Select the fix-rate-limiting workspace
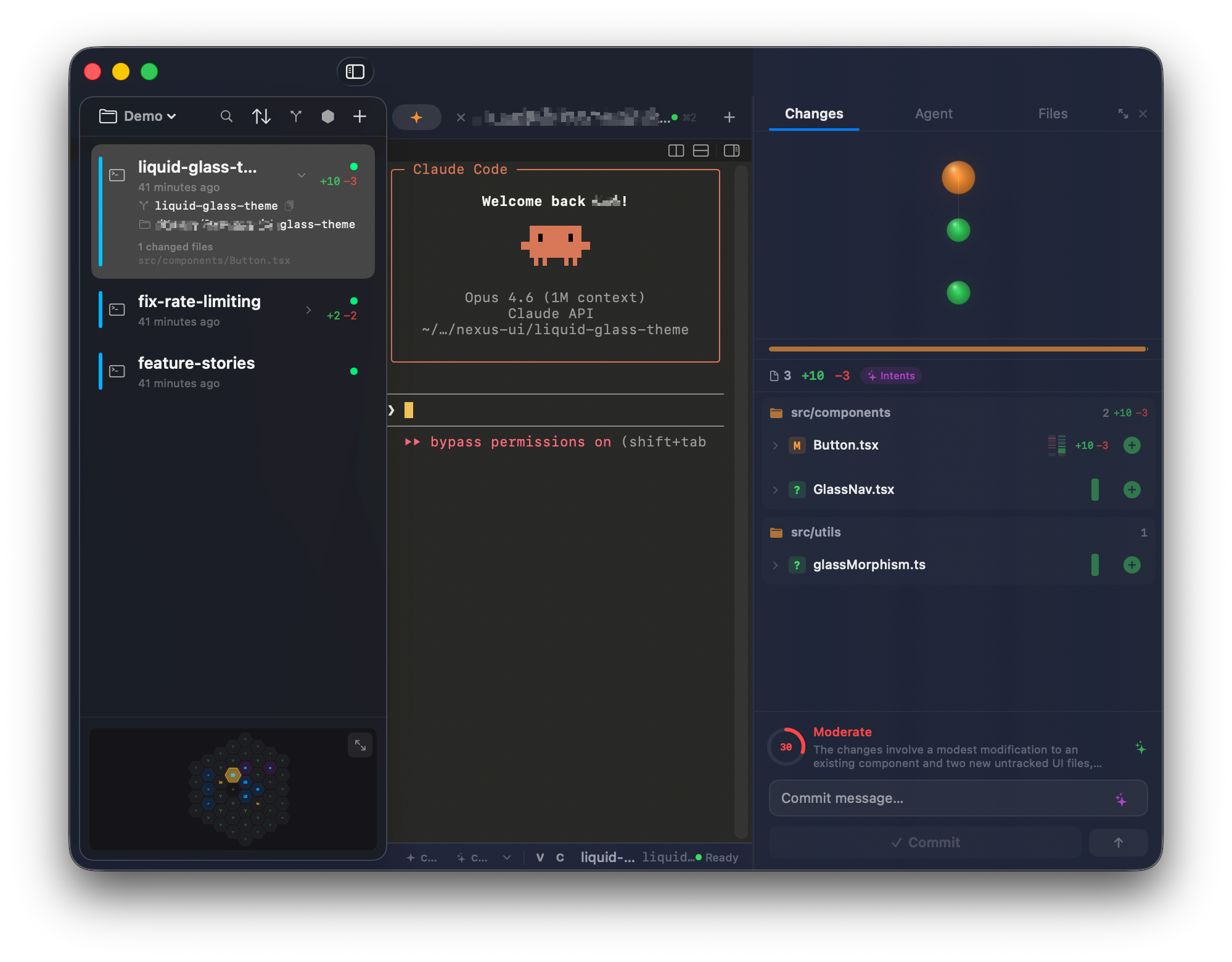1232x962 pixels. (233, 310)
